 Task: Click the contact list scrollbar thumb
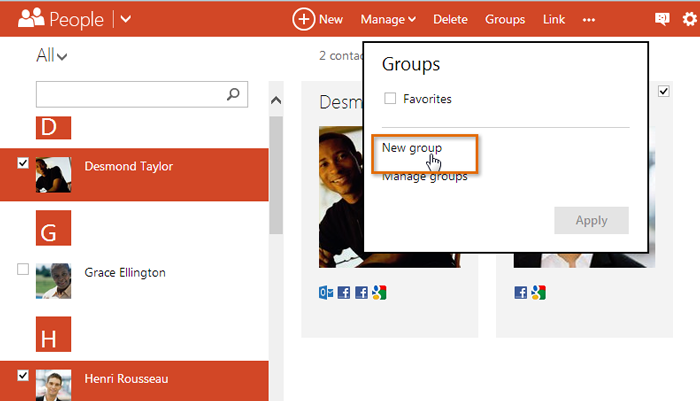point(276,175)
